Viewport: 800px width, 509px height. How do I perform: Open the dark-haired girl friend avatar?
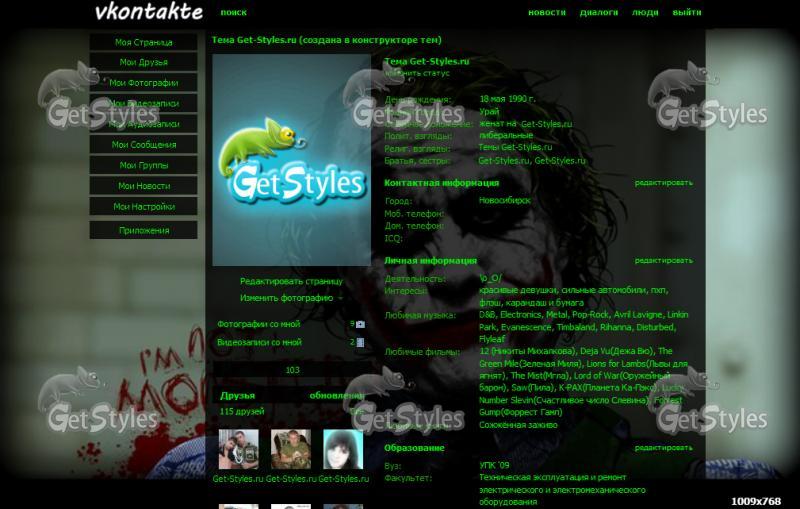coord(343,450)
